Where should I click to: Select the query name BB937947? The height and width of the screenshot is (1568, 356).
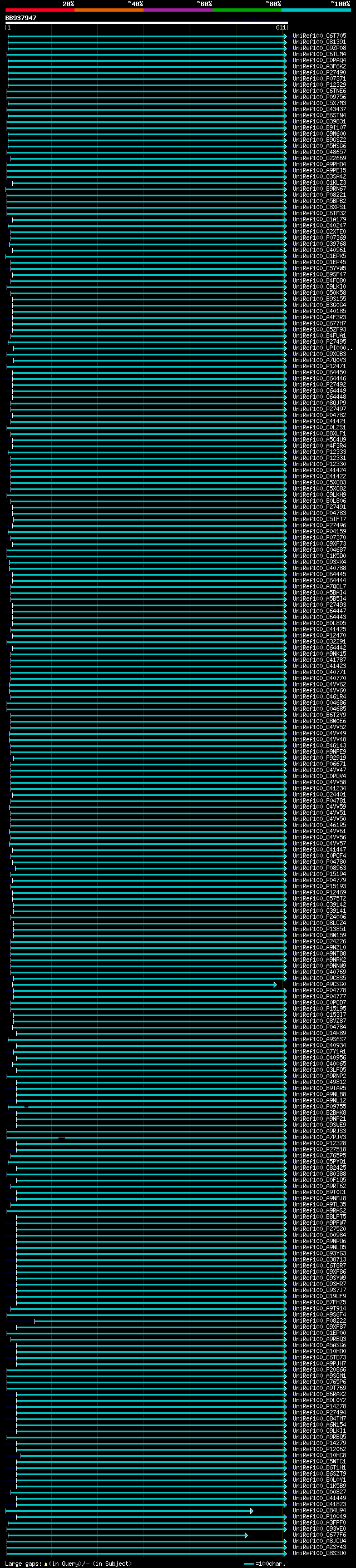coord(21,18)
